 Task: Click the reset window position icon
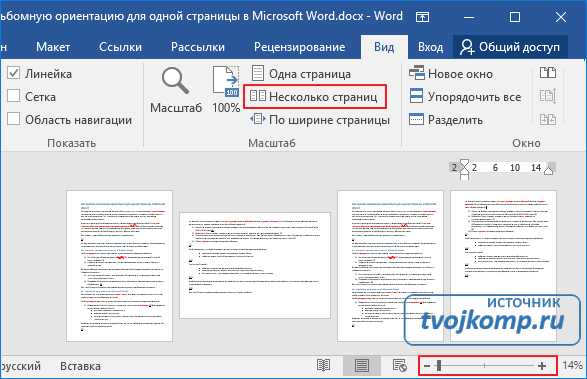548,119
